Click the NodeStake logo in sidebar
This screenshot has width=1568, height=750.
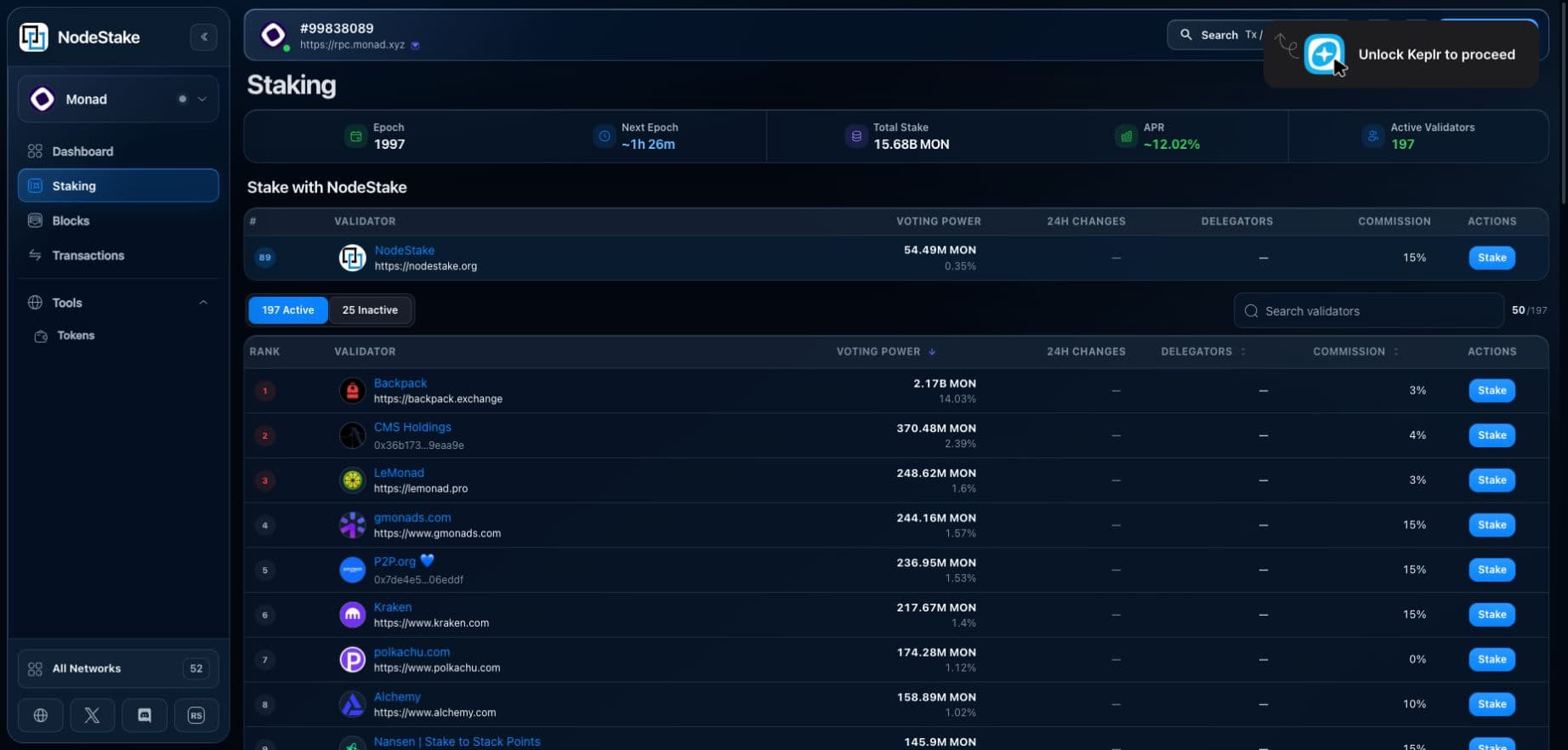[34, 37]
